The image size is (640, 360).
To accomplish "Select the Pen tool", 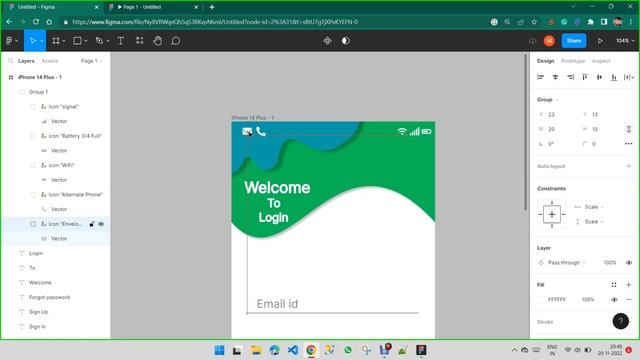I will click(99, 41).
